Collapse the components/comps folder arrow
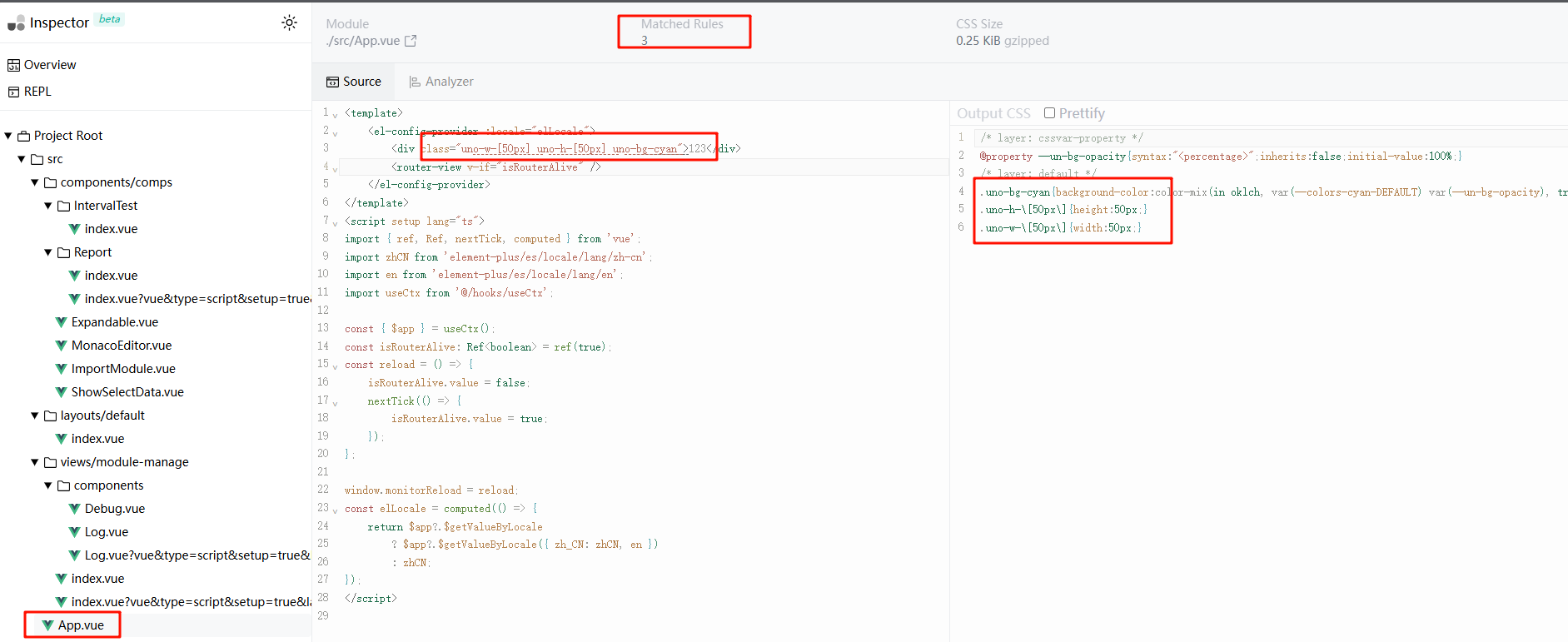The width and height of the screenshot is (1568, 642). [35, 182]
